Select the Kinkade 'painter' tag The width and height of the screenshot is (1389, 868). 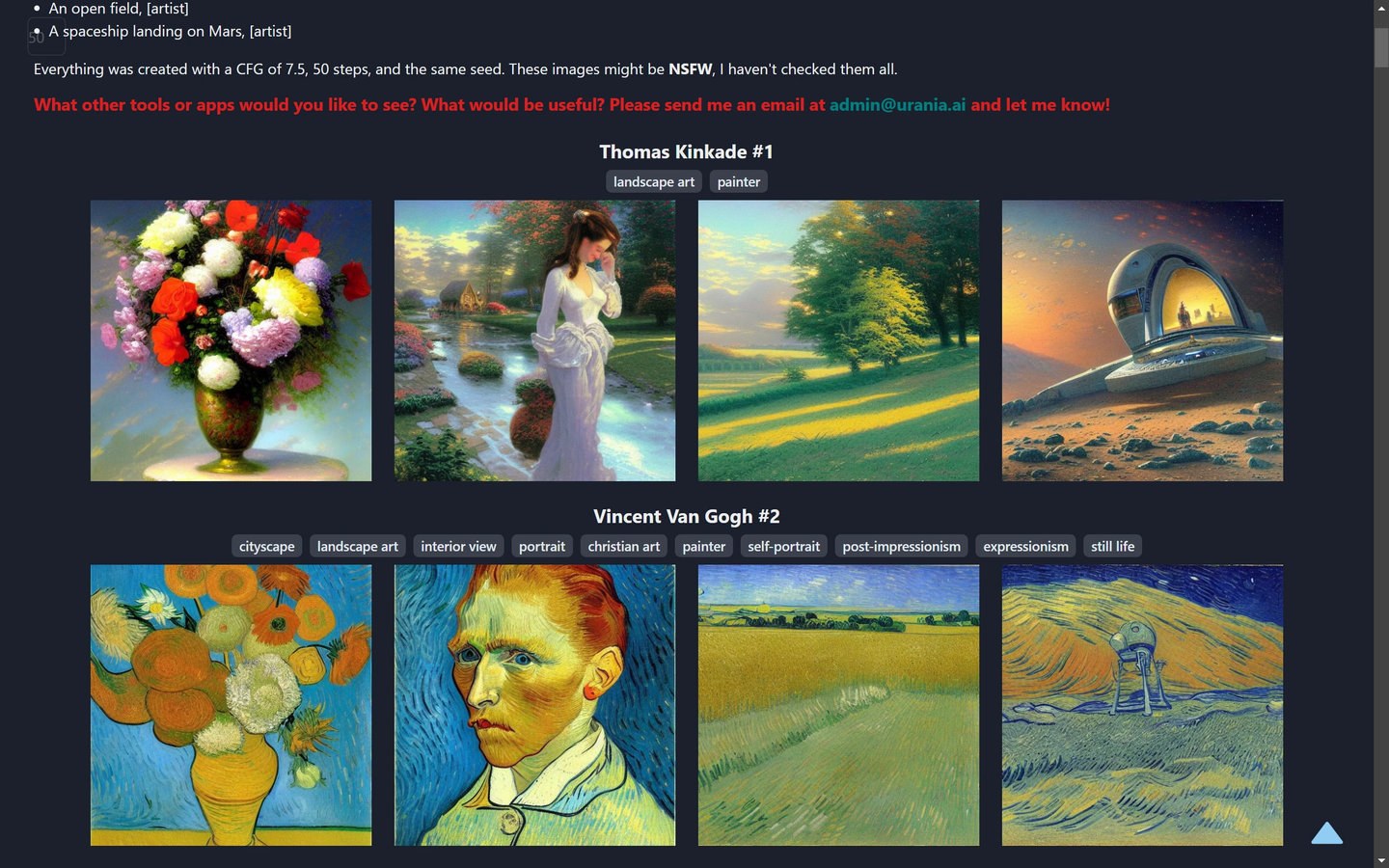click(739, 181)
